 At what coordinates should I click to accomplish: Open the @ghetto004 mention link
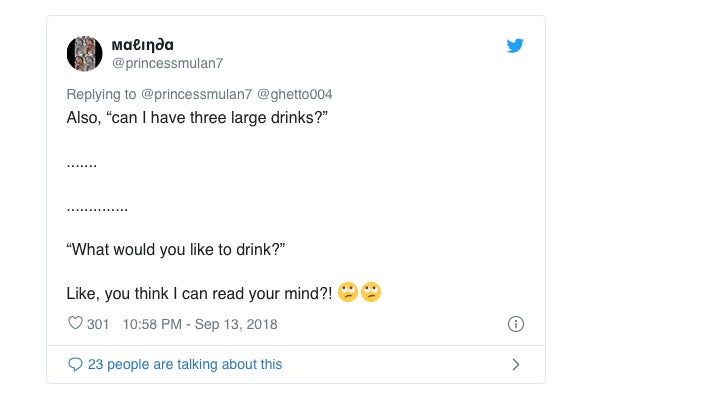point(295,94)
